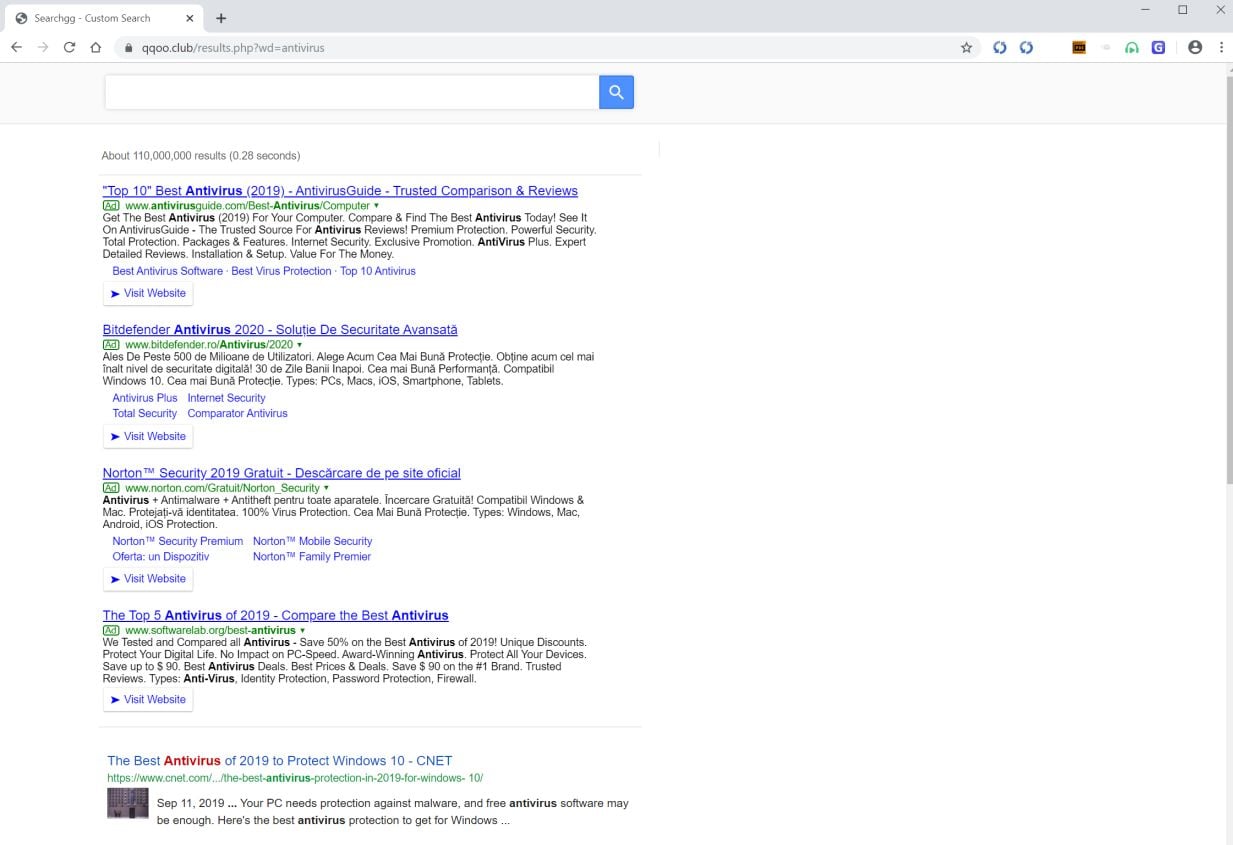Click the blue magnifier search button
This screenshot has height=845, width=1233.
tap(616, 92)
